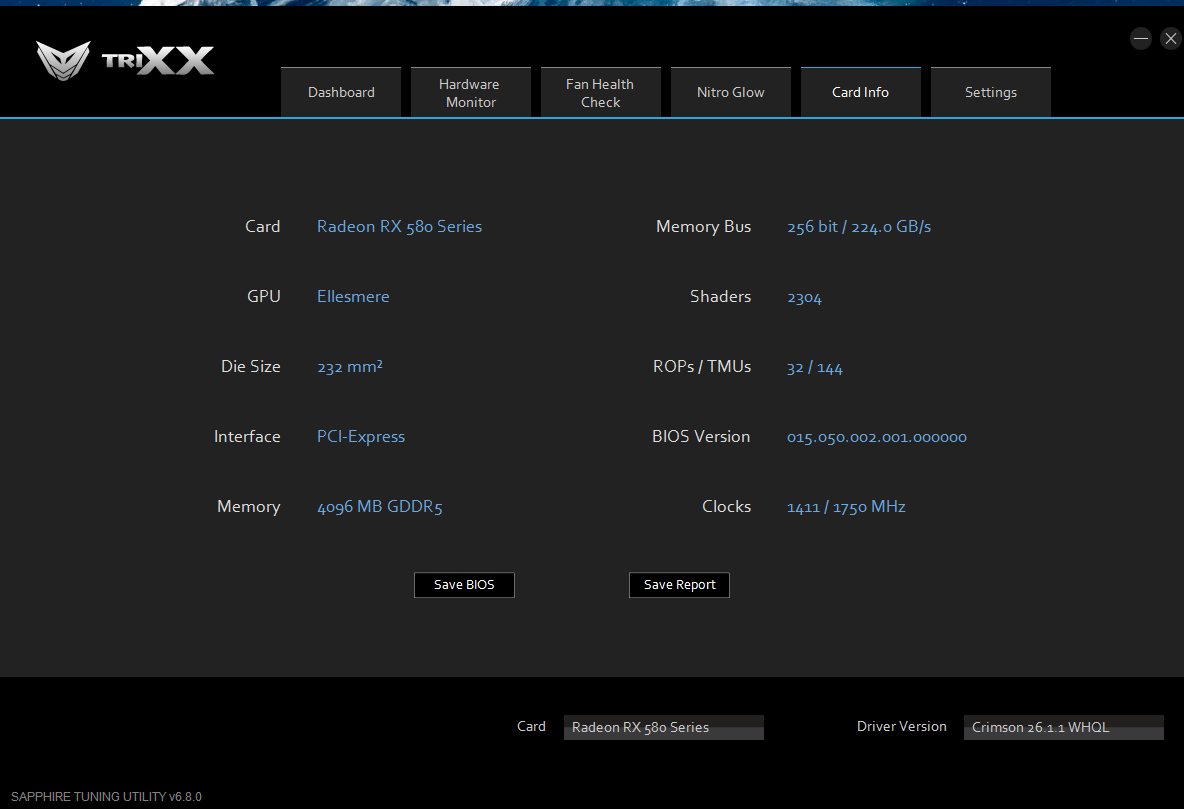Minimize the TRIXX window
Viewport: 1184px width, 809px height.
click(x=1140, y=39)
